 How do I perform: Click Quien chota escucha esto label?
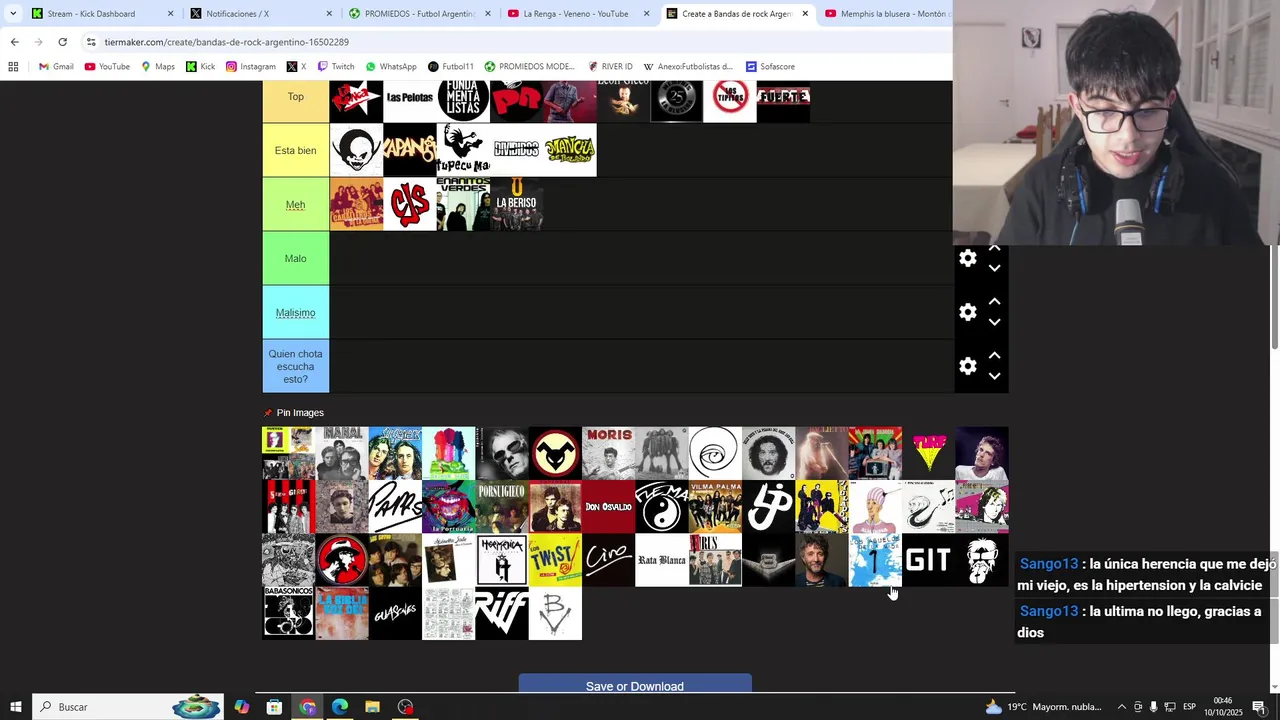click(x=295, y=366)
